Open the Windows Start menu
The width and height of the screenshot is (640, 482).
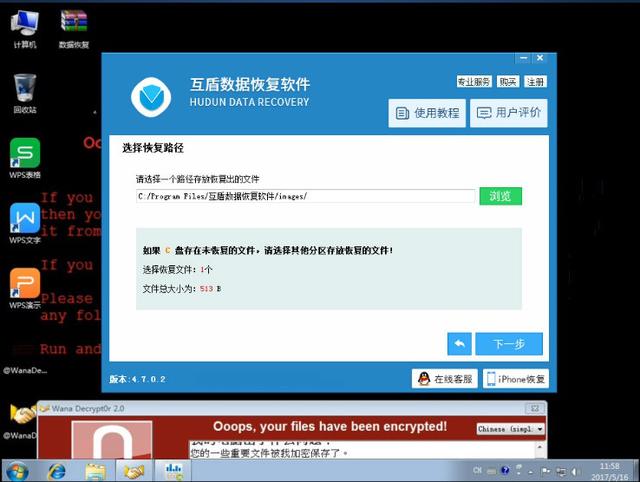[17, 471]
